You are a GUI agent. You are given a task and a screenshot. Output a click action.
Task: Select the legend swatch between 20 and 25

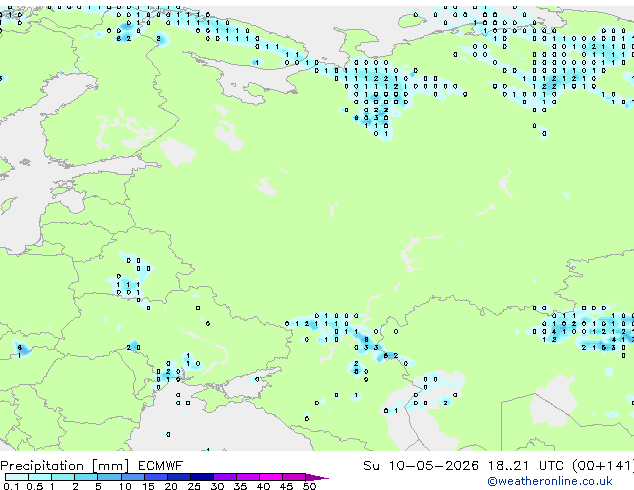[178, 477]
